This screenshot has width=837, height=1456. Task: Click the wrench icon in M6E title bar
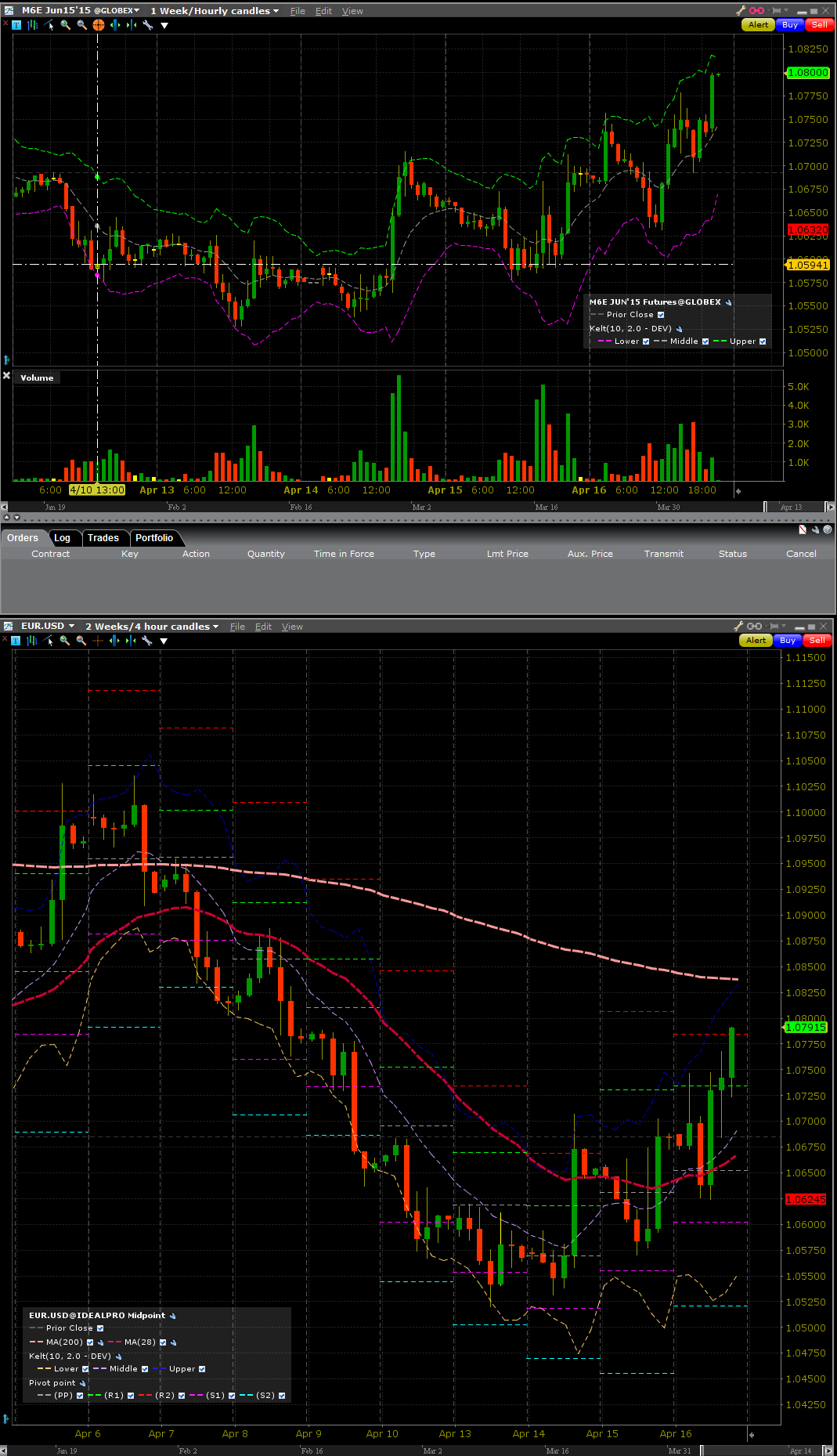(x=741, y=10)
